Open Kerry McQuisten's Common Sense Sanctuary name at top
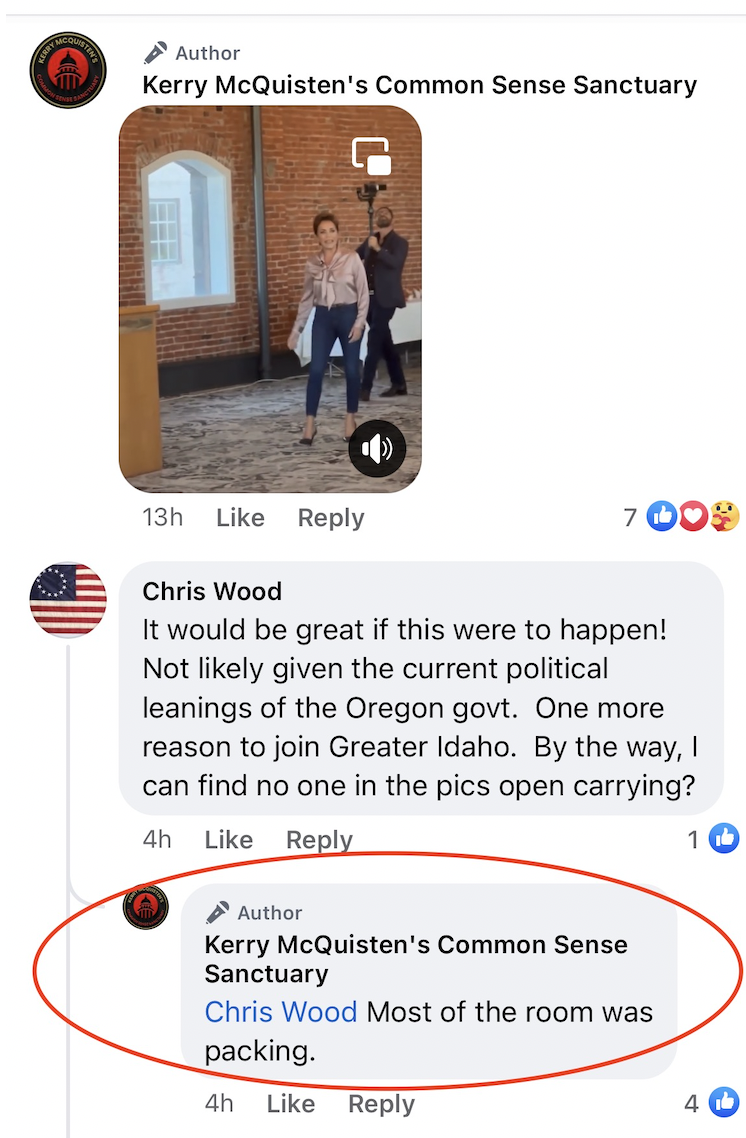 (419, 85)
